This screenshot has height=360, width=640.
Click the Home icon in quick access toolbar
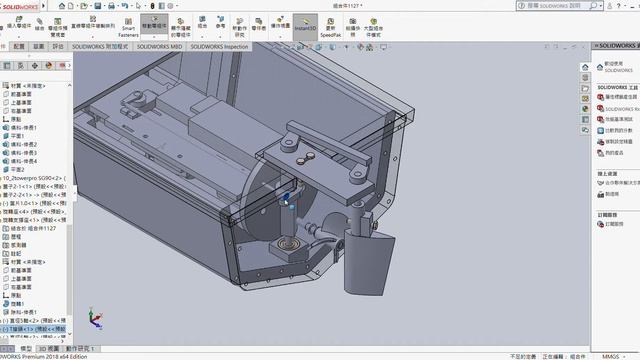click(62, 6)
